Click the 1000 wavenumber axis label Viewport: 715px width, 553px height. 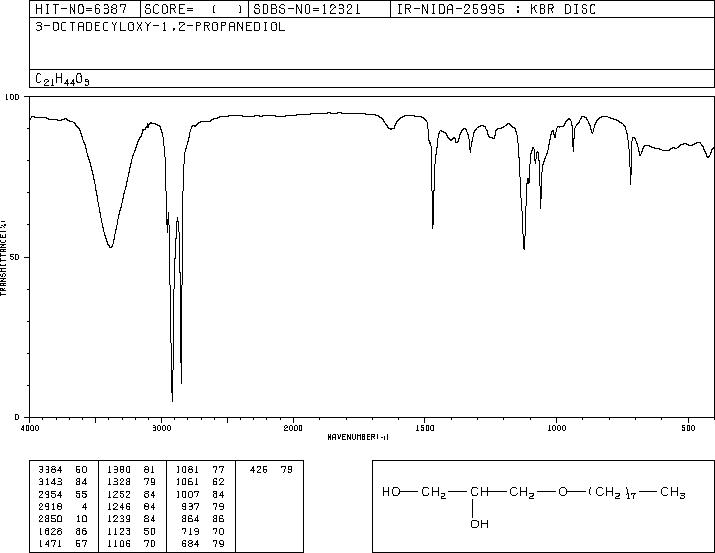[x=556, y=428]
